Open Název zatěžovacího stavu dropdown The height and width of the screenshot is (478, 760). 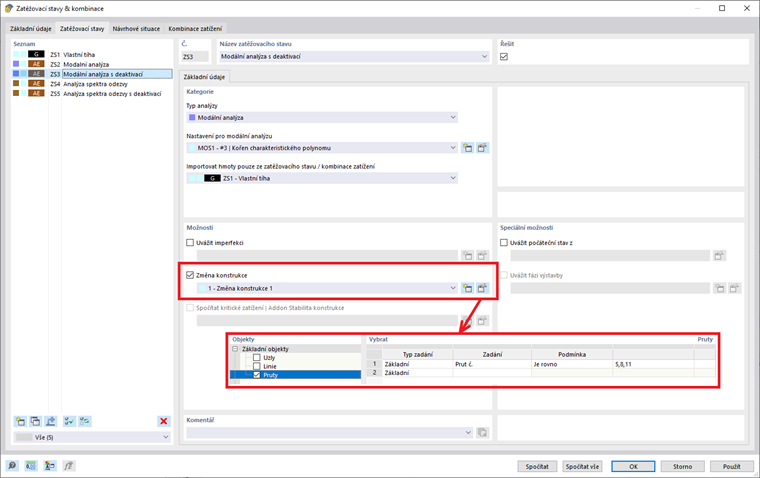tap(484, 56)
